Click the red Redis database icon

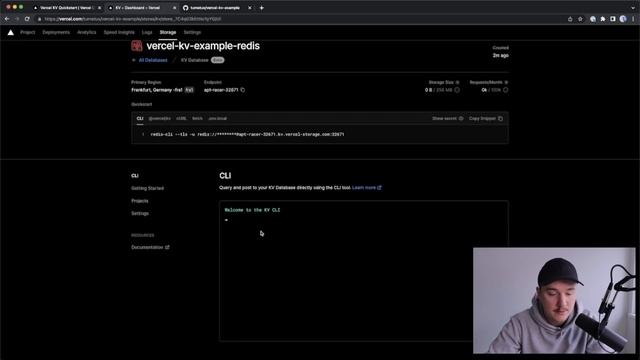[137, 46]
